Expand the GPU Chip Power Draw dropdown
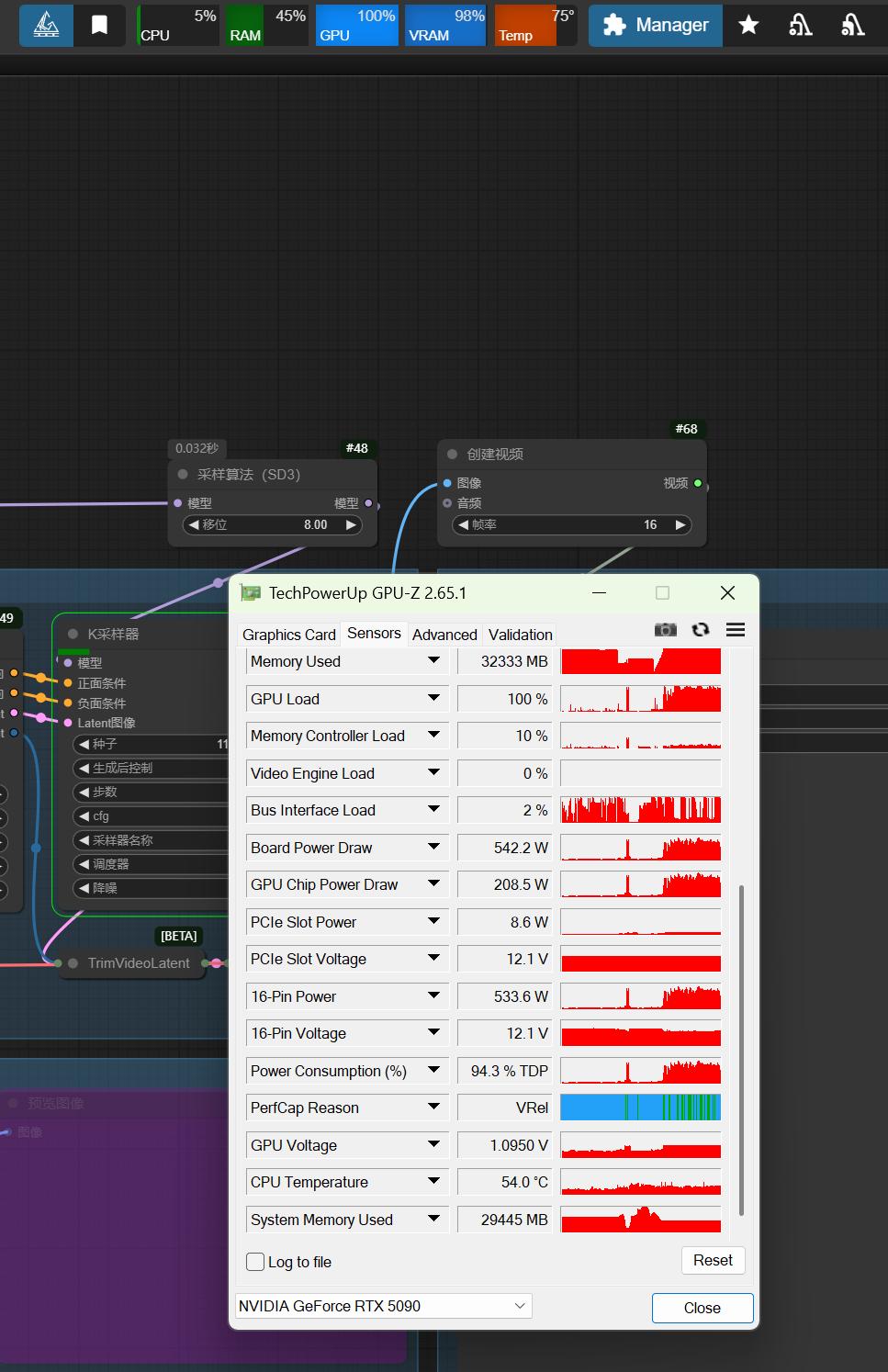This screenshot has height=1372, width=888. (433, 883)
